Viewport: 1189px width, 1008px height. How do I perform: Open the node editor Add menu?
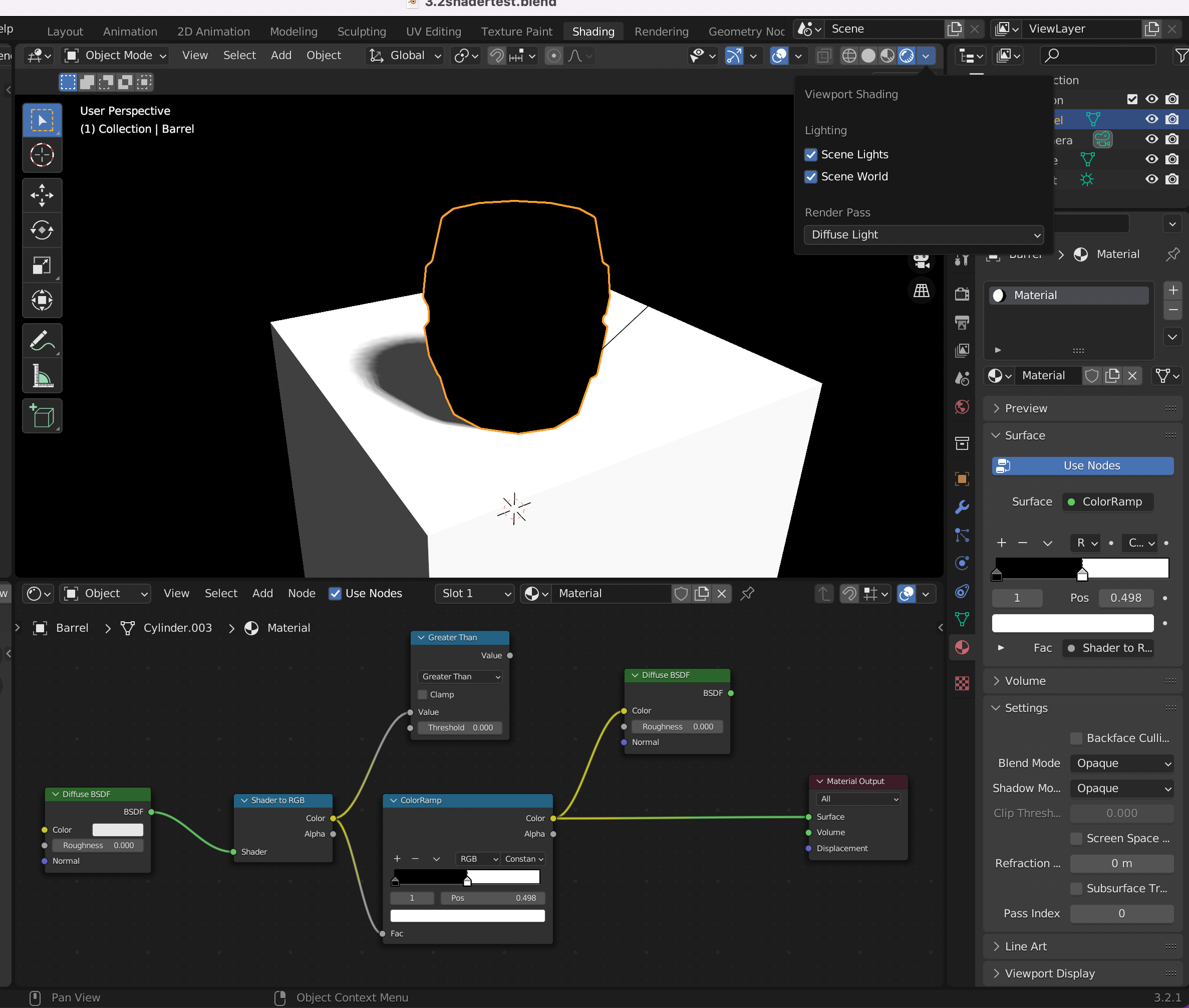click(263, 594)
